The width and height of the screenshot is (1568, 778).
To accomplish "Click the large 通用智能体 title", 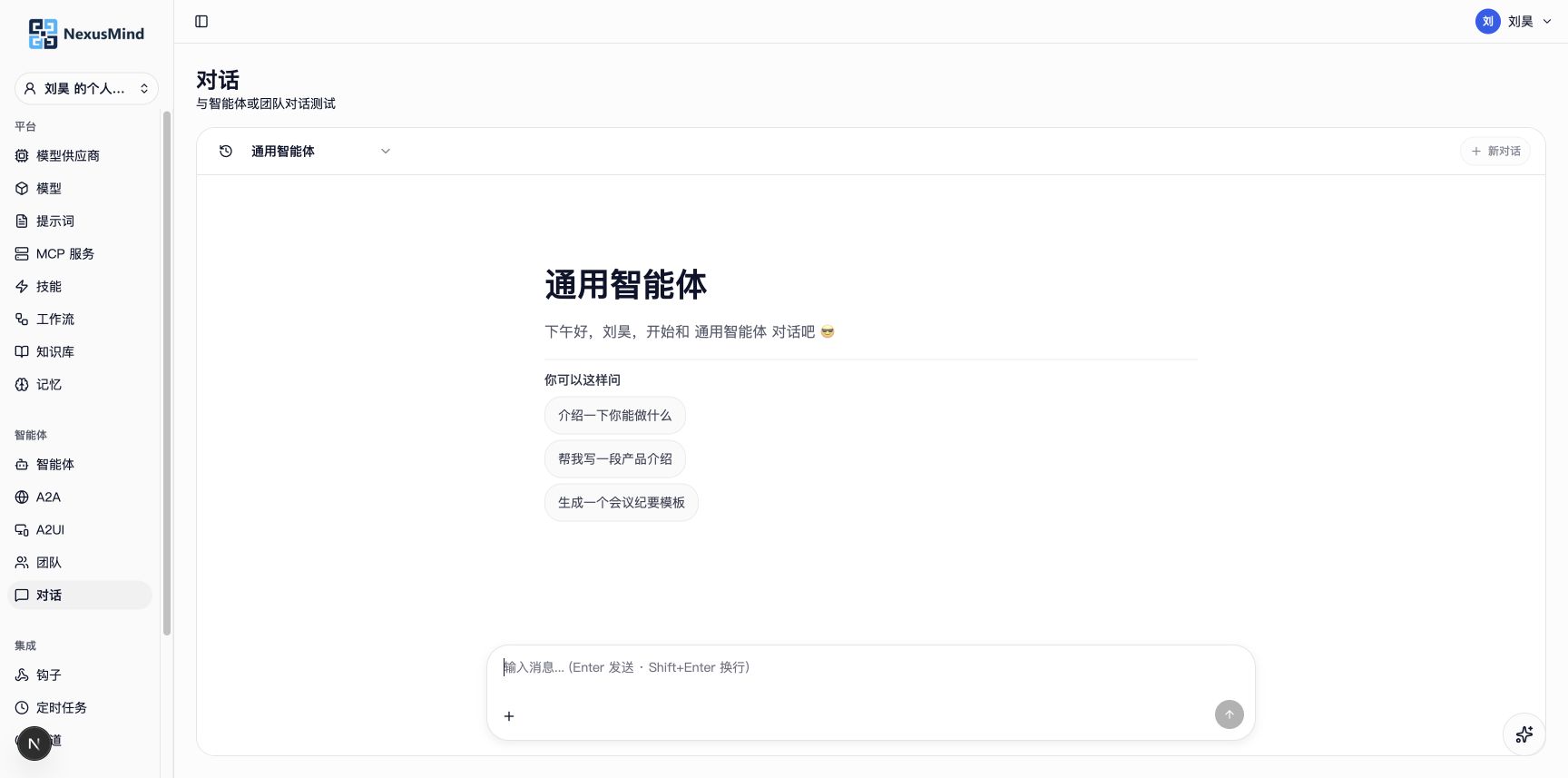I will pyautogui.click(x=626, y=285).
